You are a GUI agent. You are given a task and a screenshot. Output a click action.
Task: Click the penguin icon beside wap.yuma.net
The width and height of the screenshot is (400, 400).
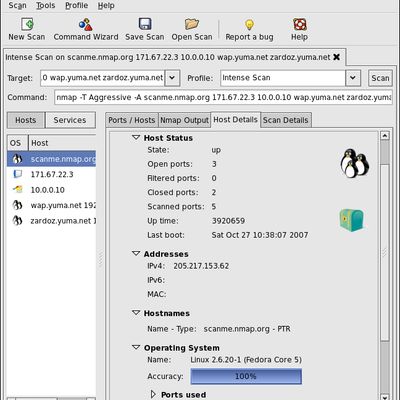(x=17, y=205)
